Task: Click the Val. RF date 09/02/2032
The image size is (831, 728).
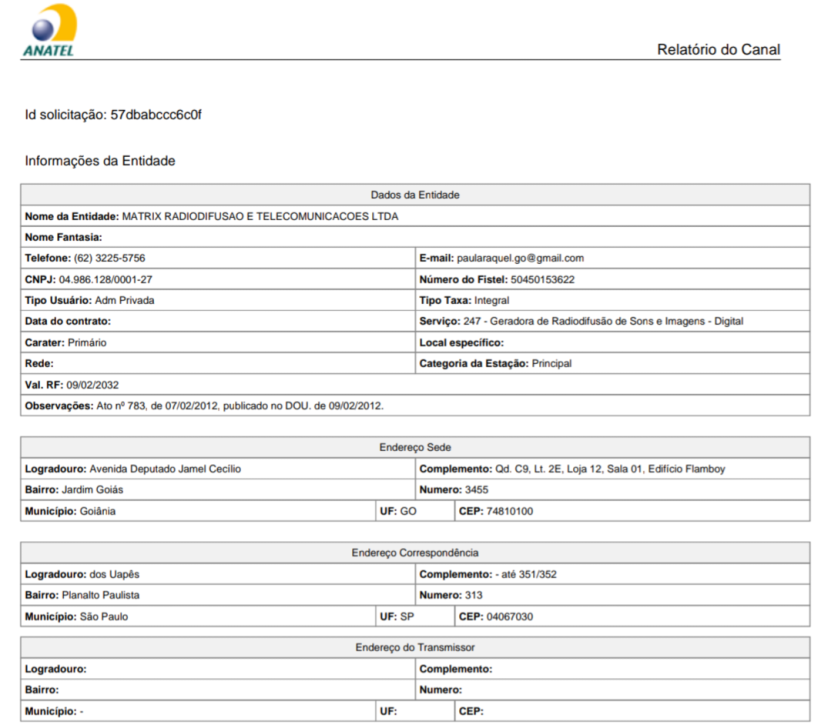Action: point(92,385)
